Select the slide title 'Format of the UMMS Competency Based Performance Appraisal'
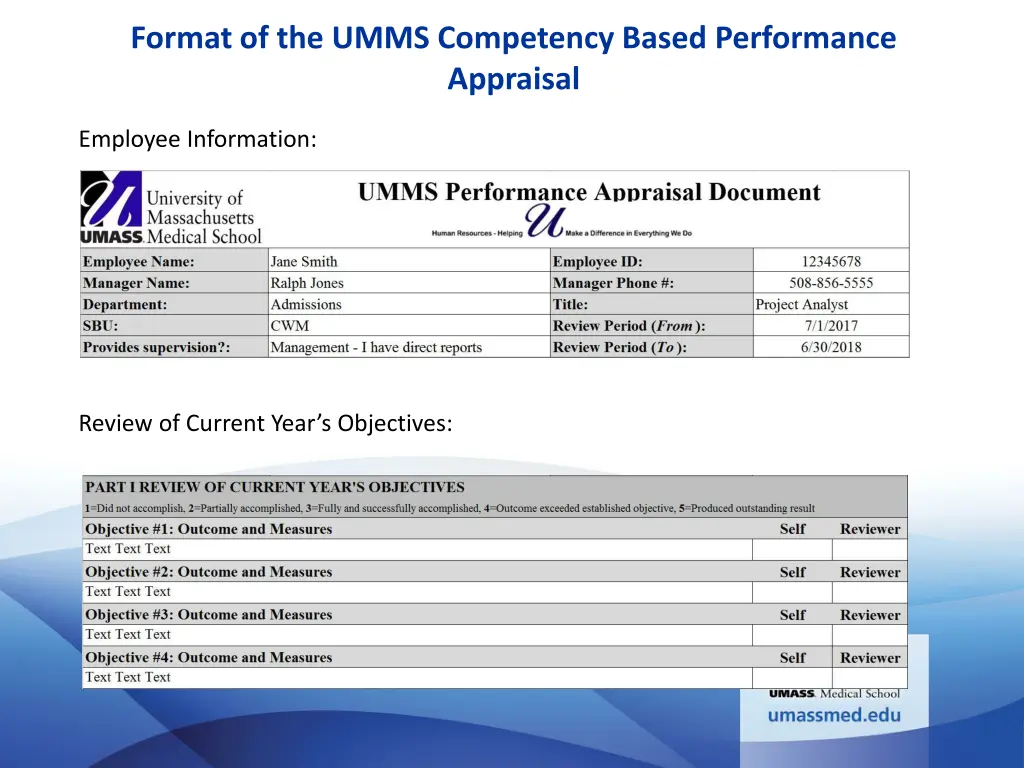Image resolution: width=1024 pixels, height=768 pixels. (513, 57)
